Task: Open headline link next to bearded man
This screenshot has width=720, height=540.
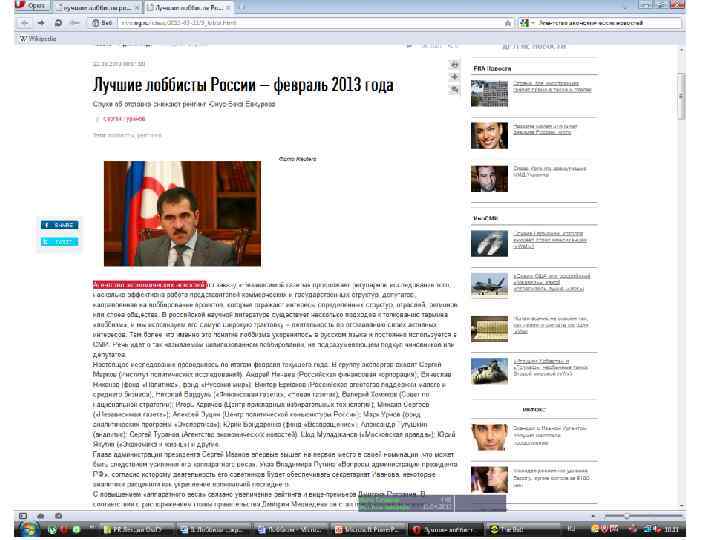Action: (x=550, y=172)
